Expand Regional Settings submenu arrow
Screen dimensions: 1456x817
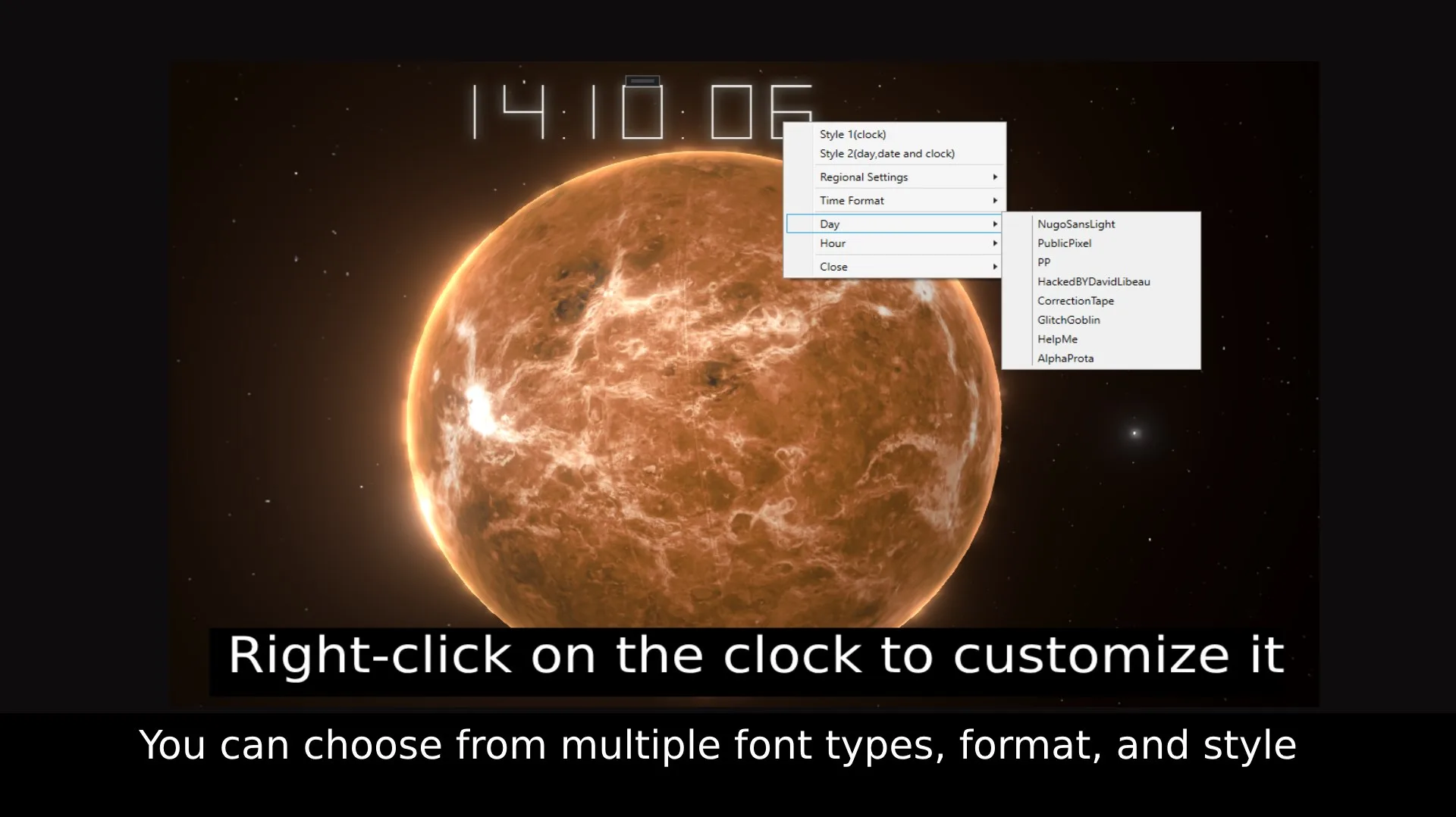[x=995, y=177]
